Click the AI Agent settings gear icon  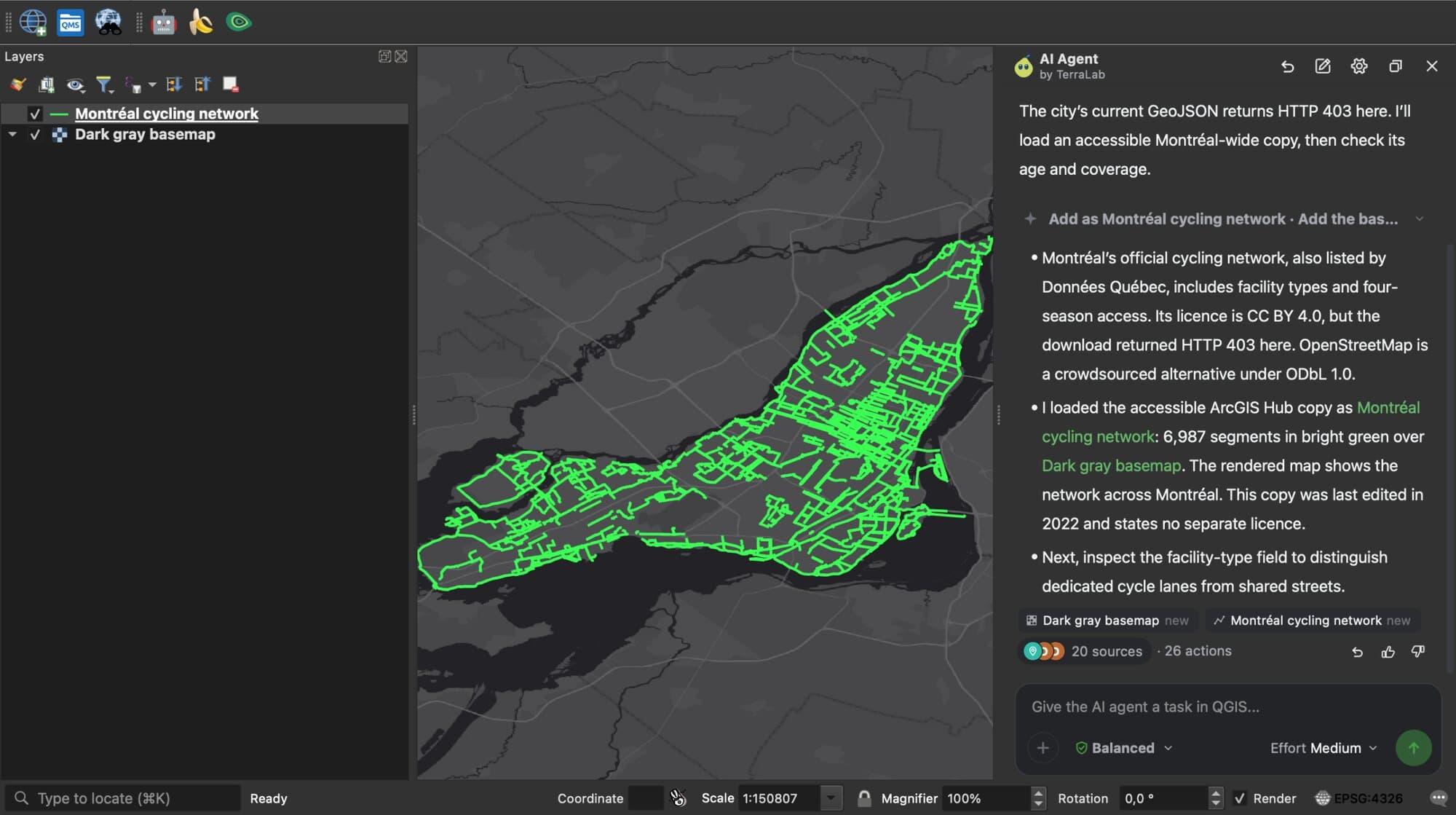coord(1359,66)
